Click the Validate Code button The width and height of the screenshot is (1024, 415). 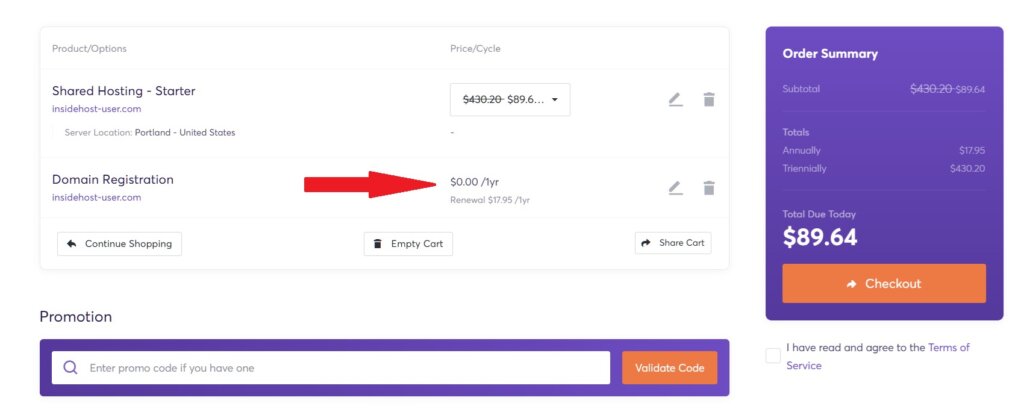click(669, 368)
